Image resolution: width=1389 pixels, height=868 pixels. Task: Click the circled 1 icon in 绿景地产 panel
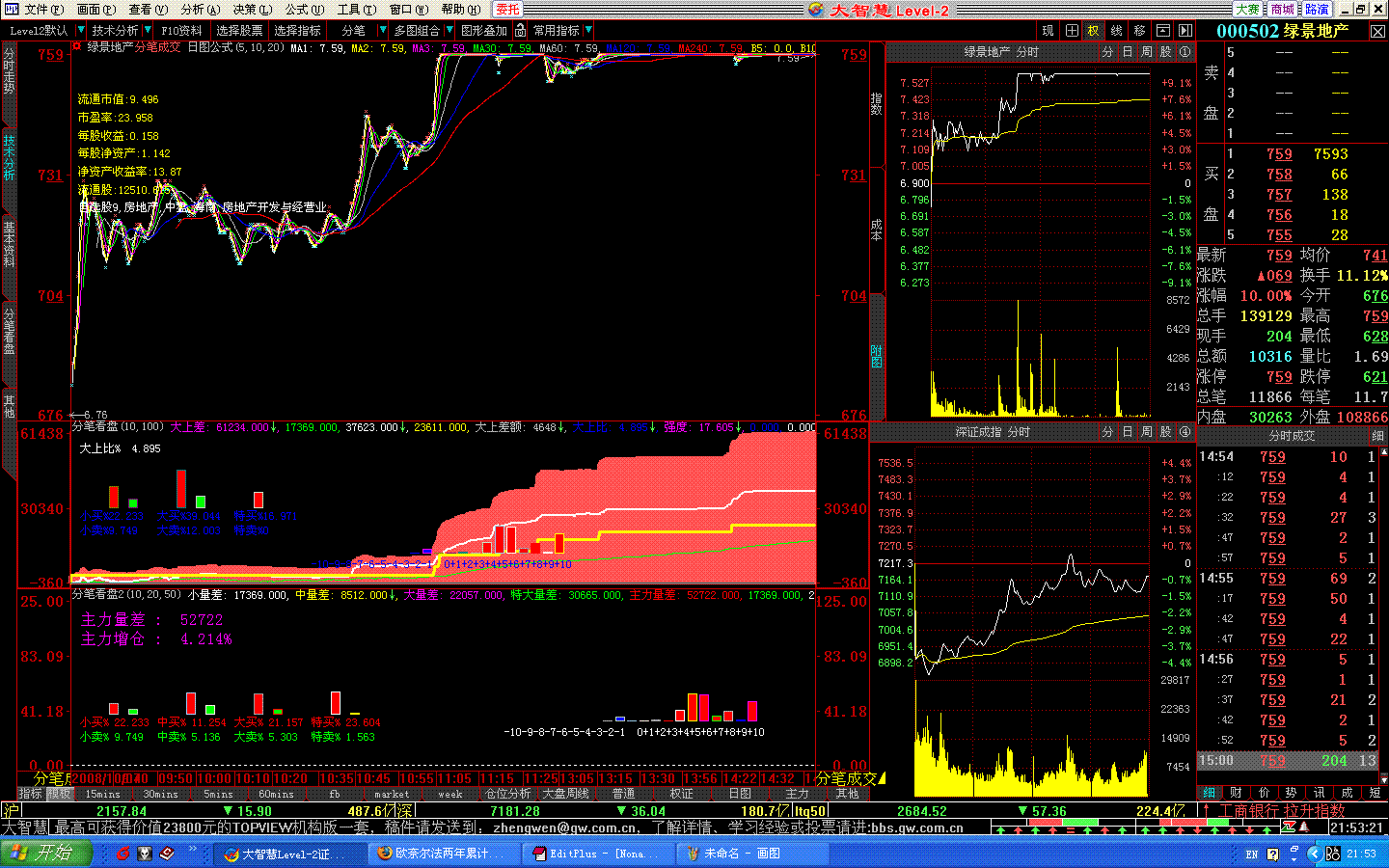tap(1185, 52)
